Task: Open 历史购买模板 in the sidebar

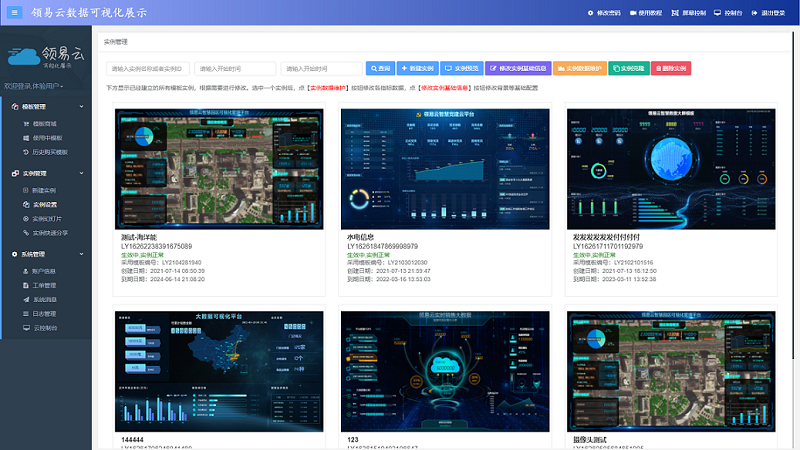Action: (x=45, y=152)
